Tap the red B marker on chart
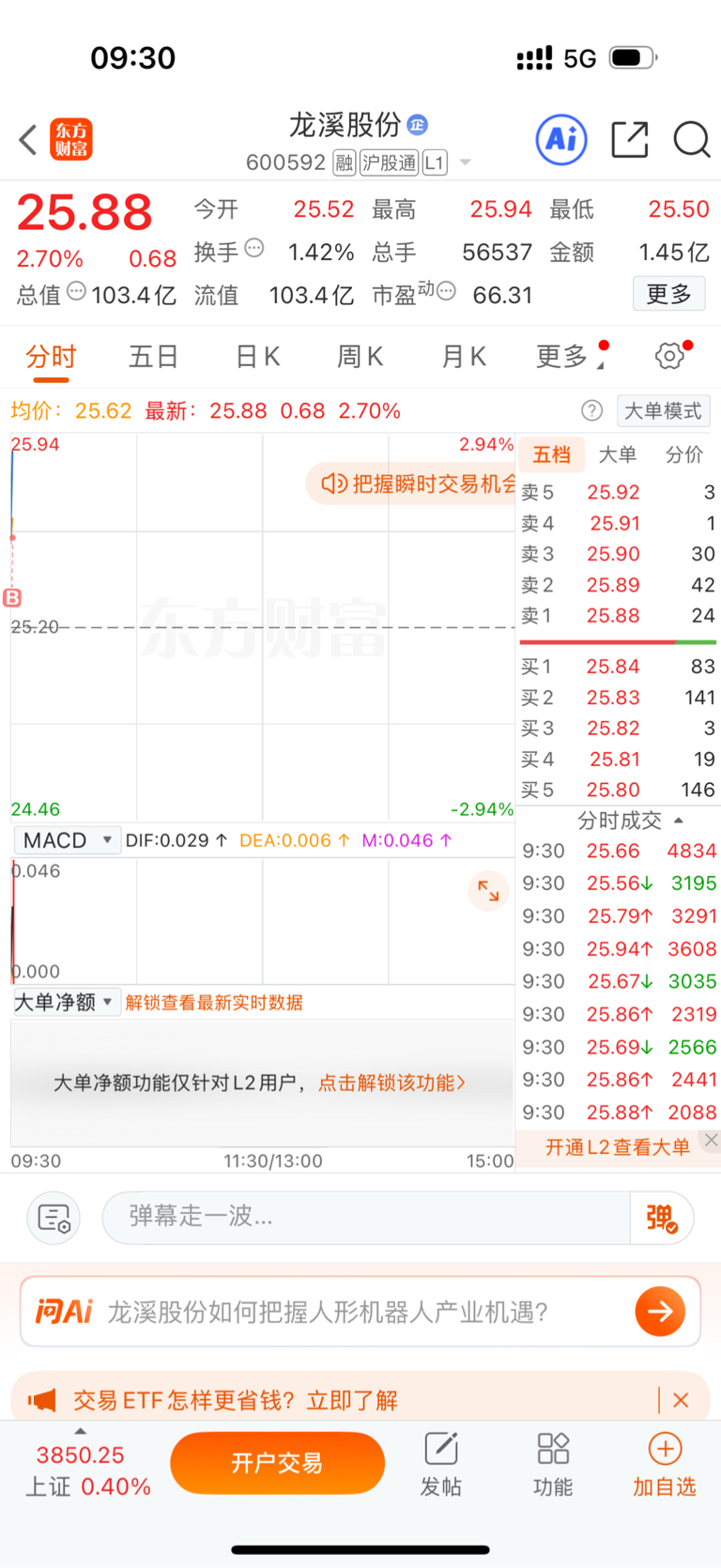The width and height of the screenshot is (721, 1568). [12, 597]
